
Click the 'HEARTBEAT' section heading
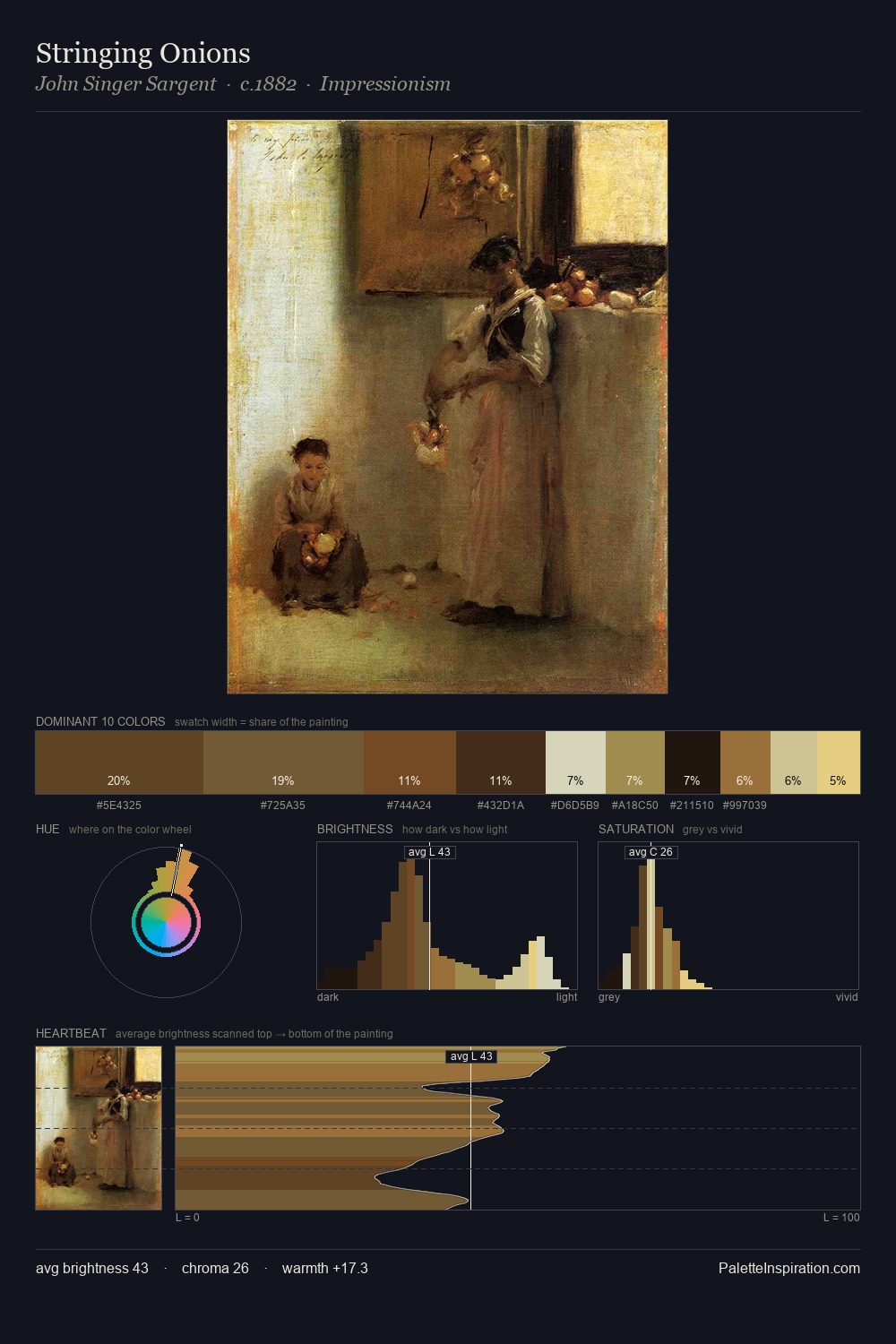[71, 1033]
